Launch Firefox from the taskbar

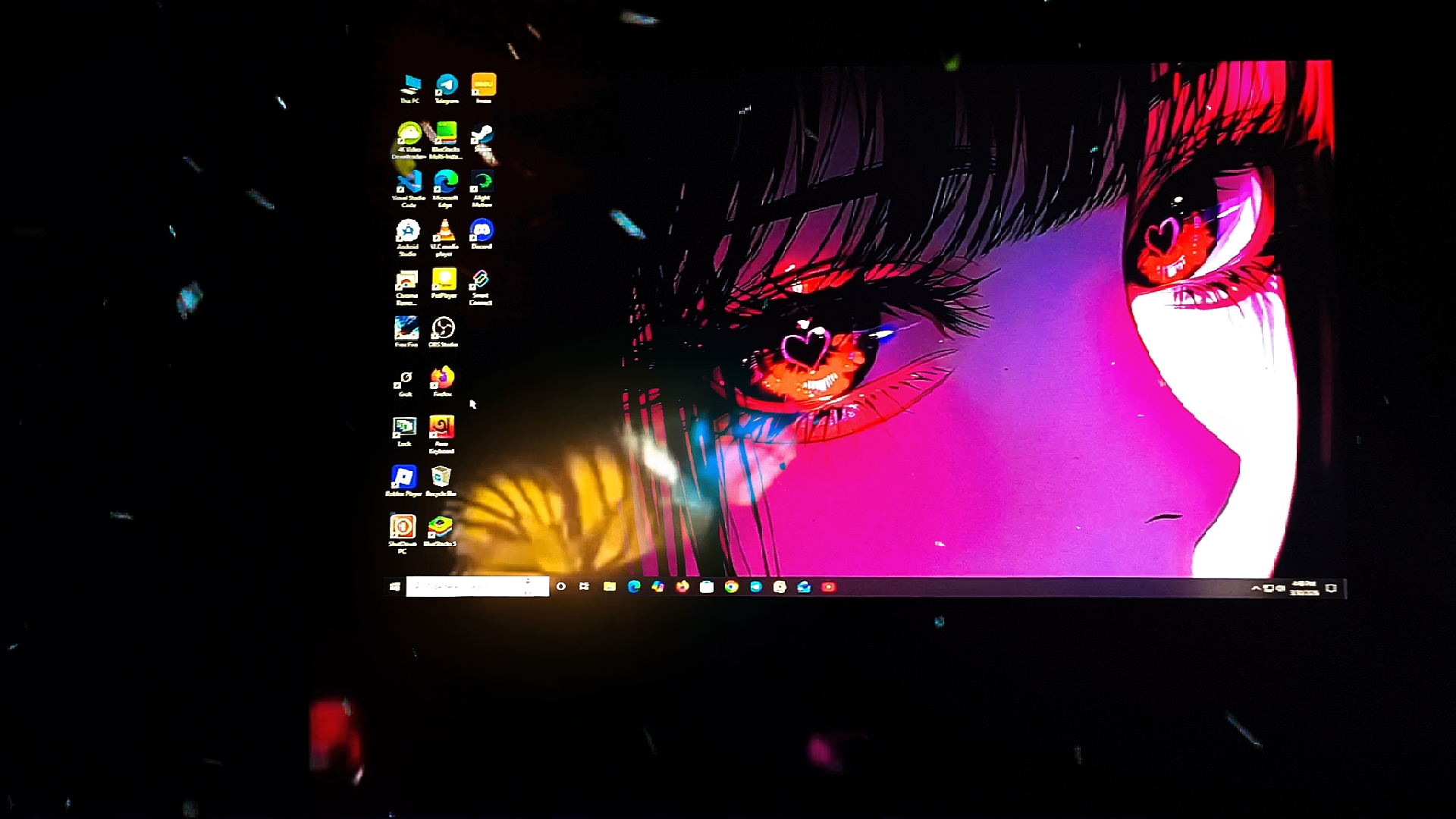[682, 586]
